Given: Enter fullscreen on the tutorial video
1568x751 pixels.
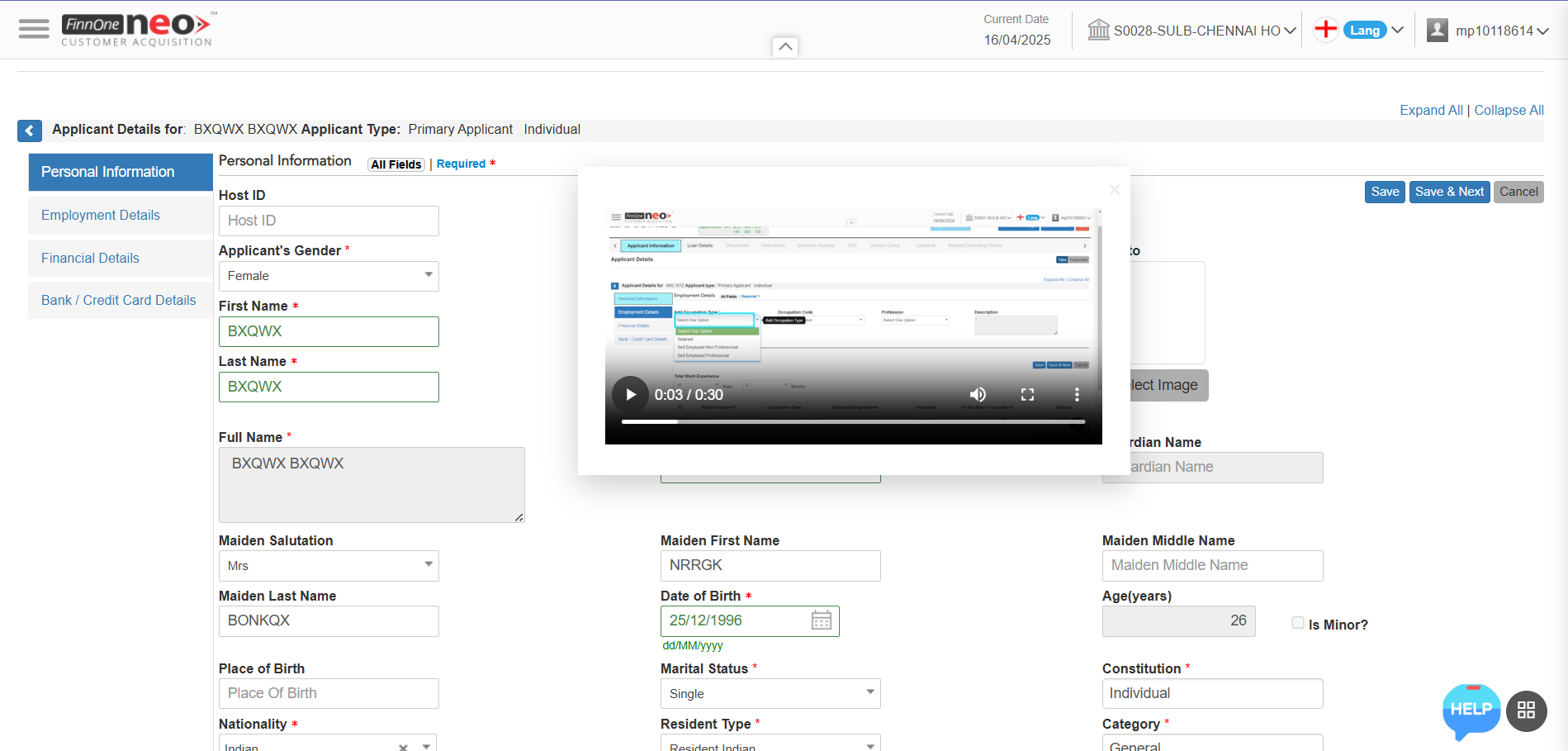Looking at the screenshot, I should click(1027, 394).
